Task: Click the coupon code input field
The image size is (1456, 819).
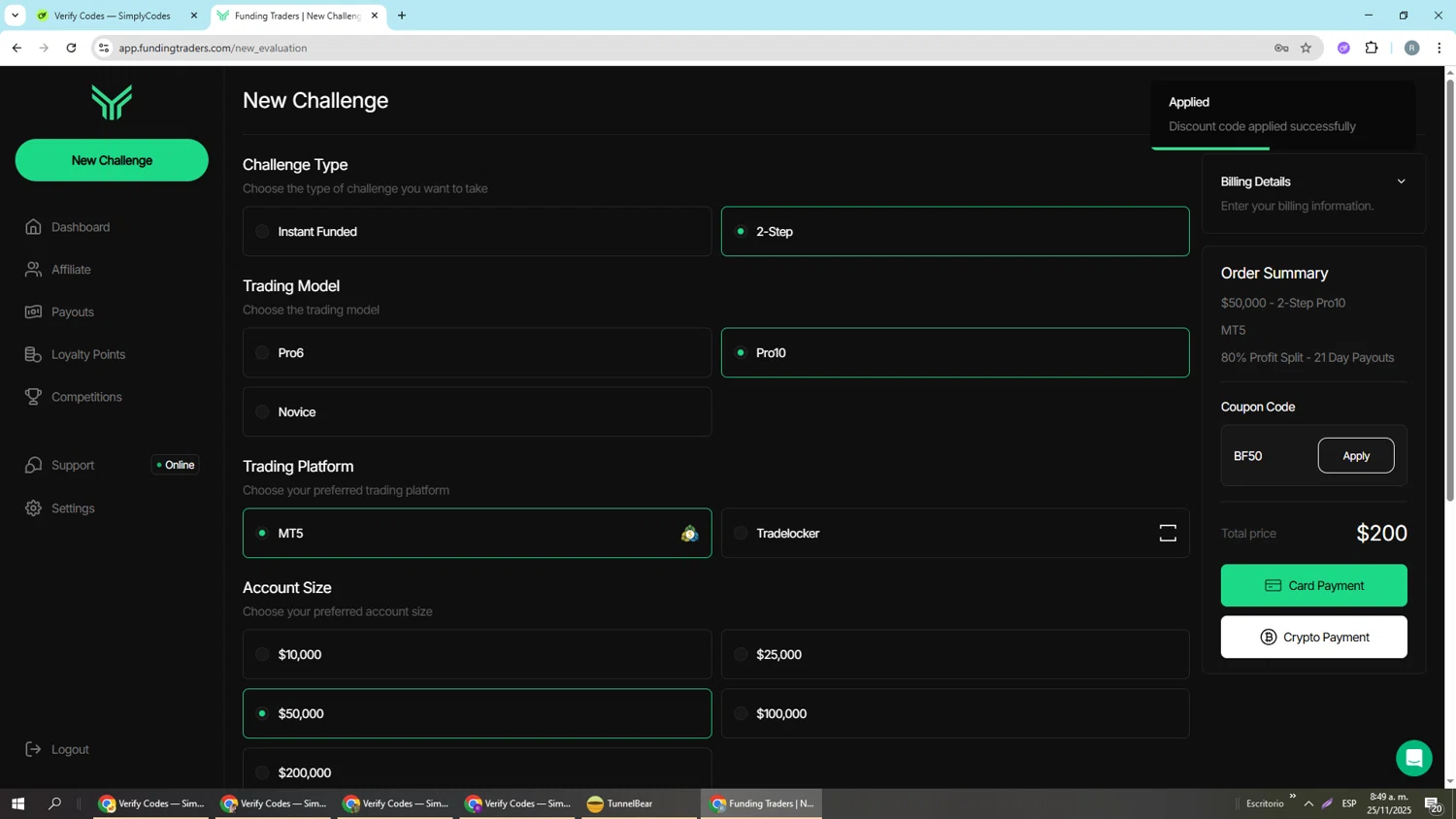Action: (x=1270, y=456)
